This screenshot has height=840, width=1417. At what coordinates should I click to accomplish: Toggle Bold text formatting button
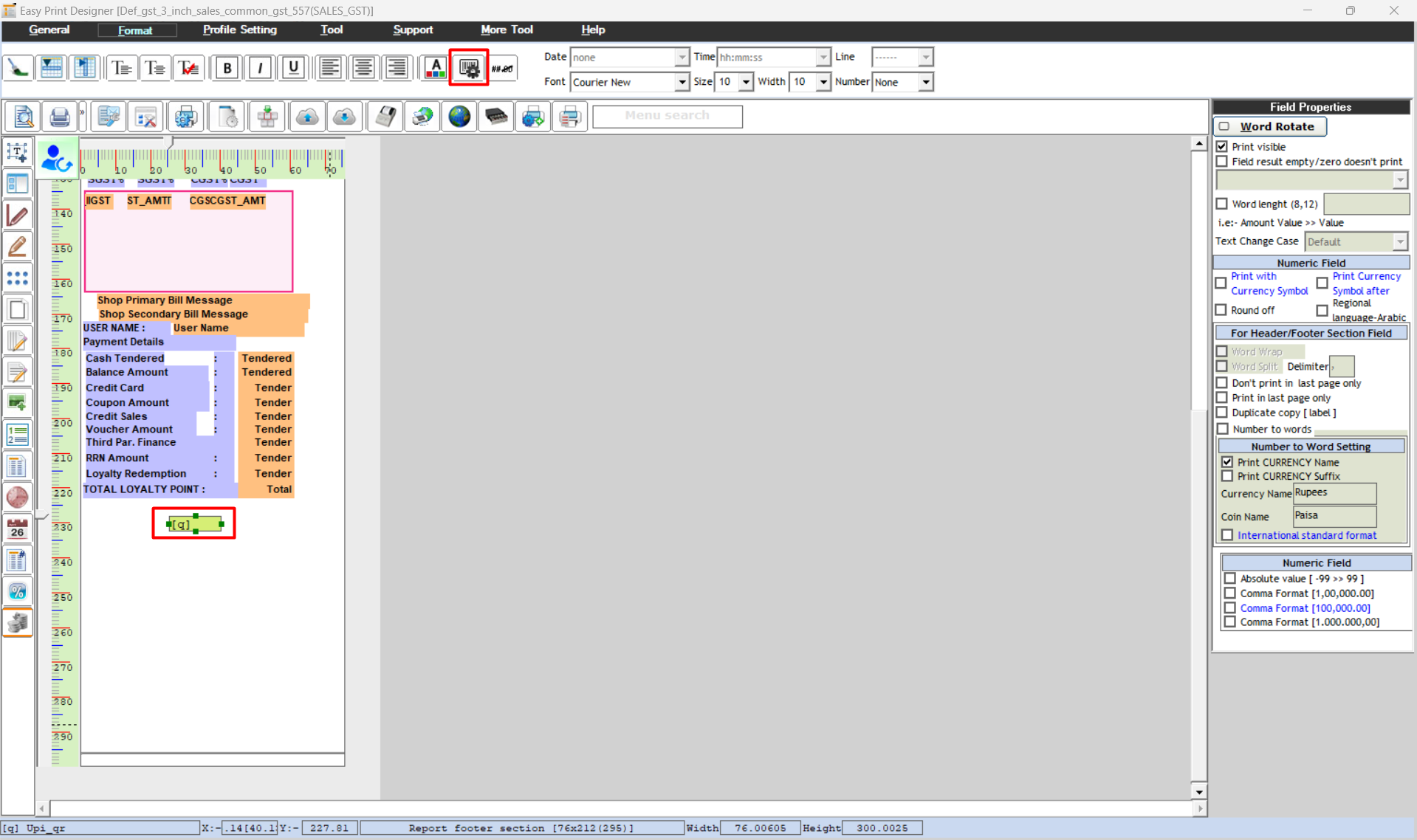pyautogui.click(x=227, y=68)
